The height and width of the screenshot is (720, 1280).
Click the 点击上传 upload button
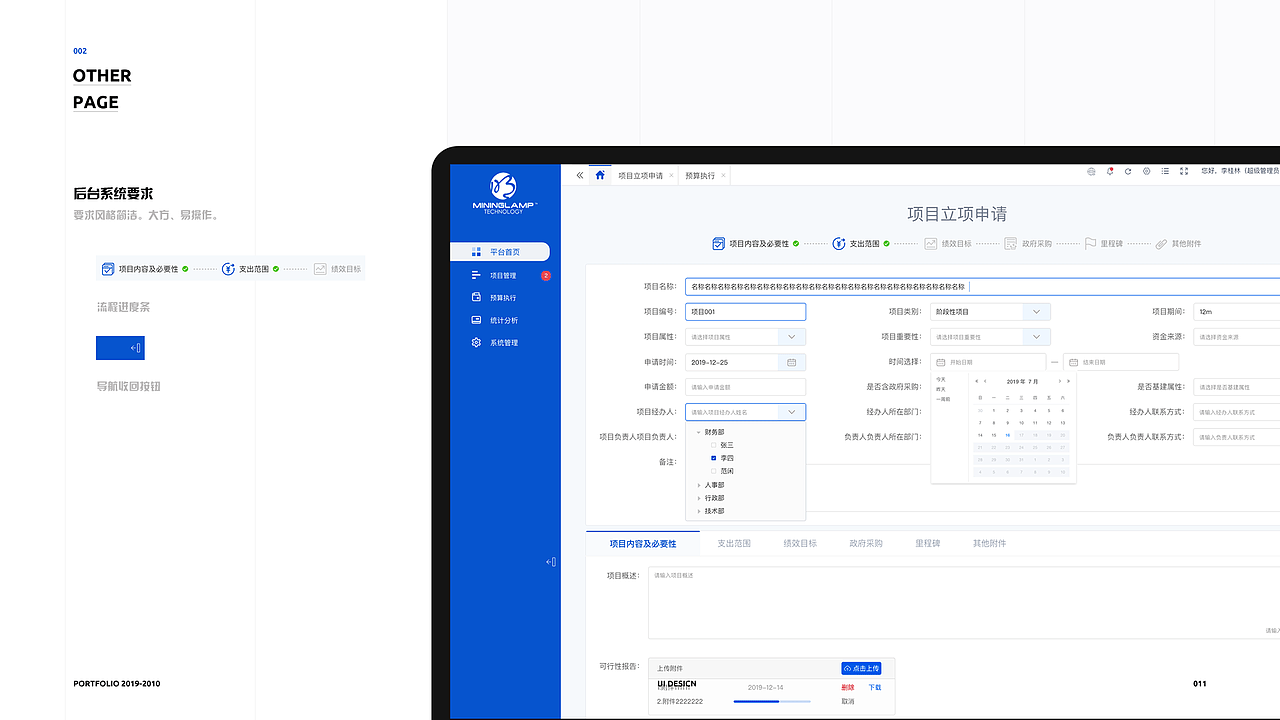tap(861, 668)
